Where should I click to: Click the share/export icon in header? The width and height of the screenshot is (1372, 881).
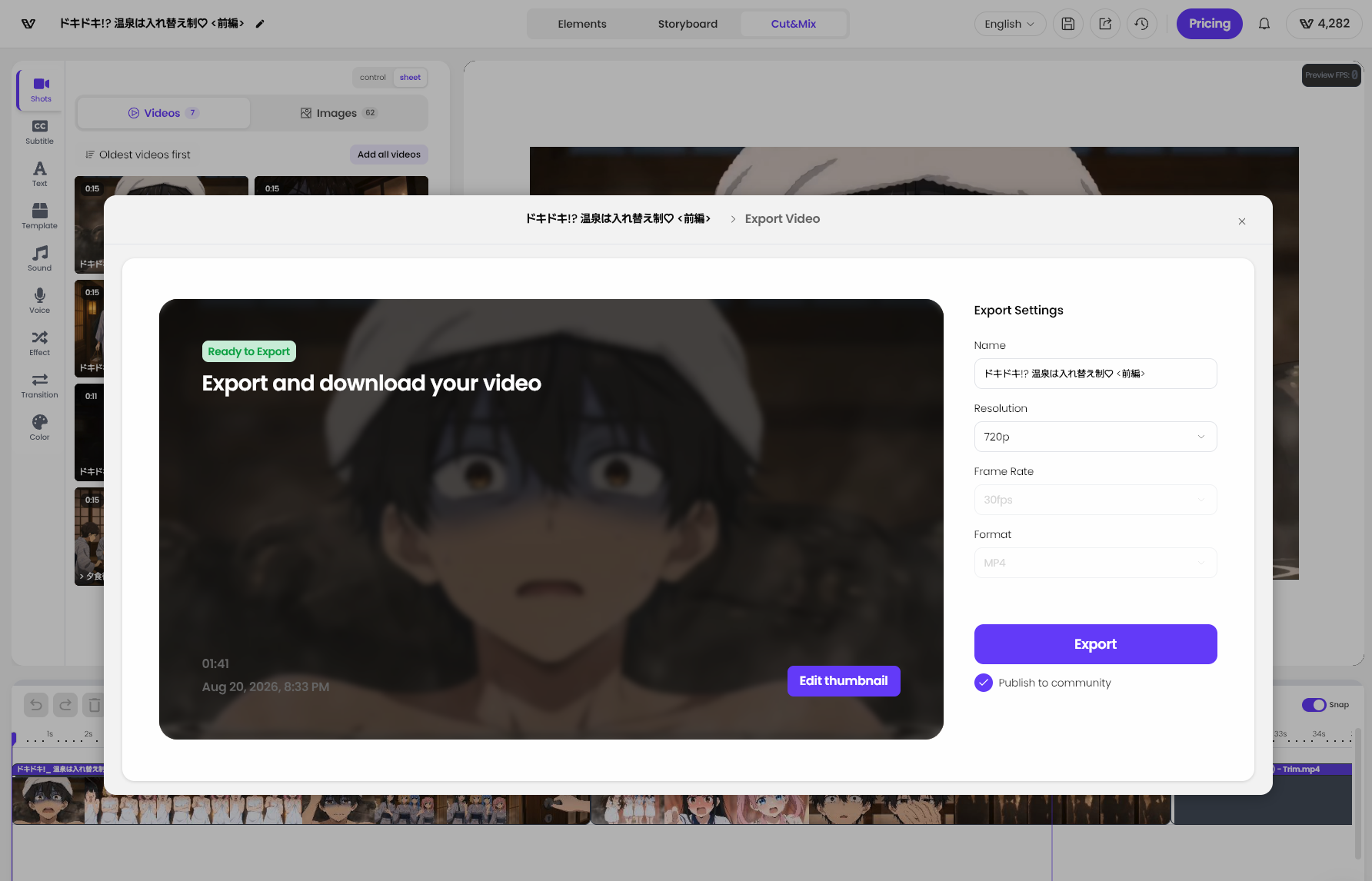coord(1105,24)
